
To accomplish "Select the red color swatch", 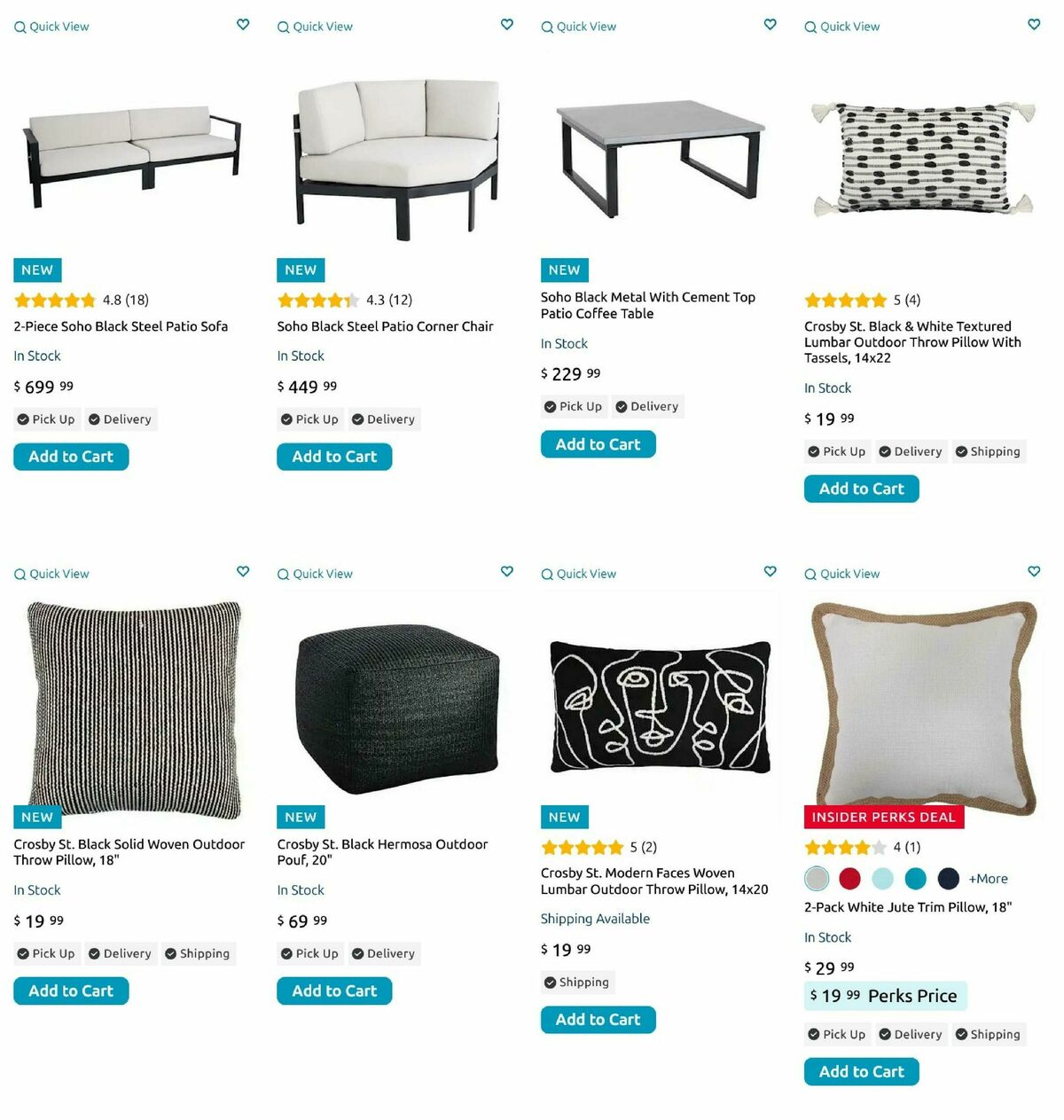I will [849, 879].
